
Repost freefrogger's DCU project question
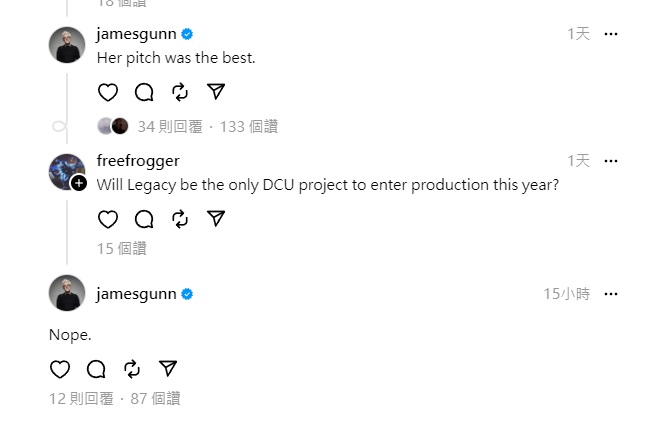pyautogui.click(x=180, y=219)
